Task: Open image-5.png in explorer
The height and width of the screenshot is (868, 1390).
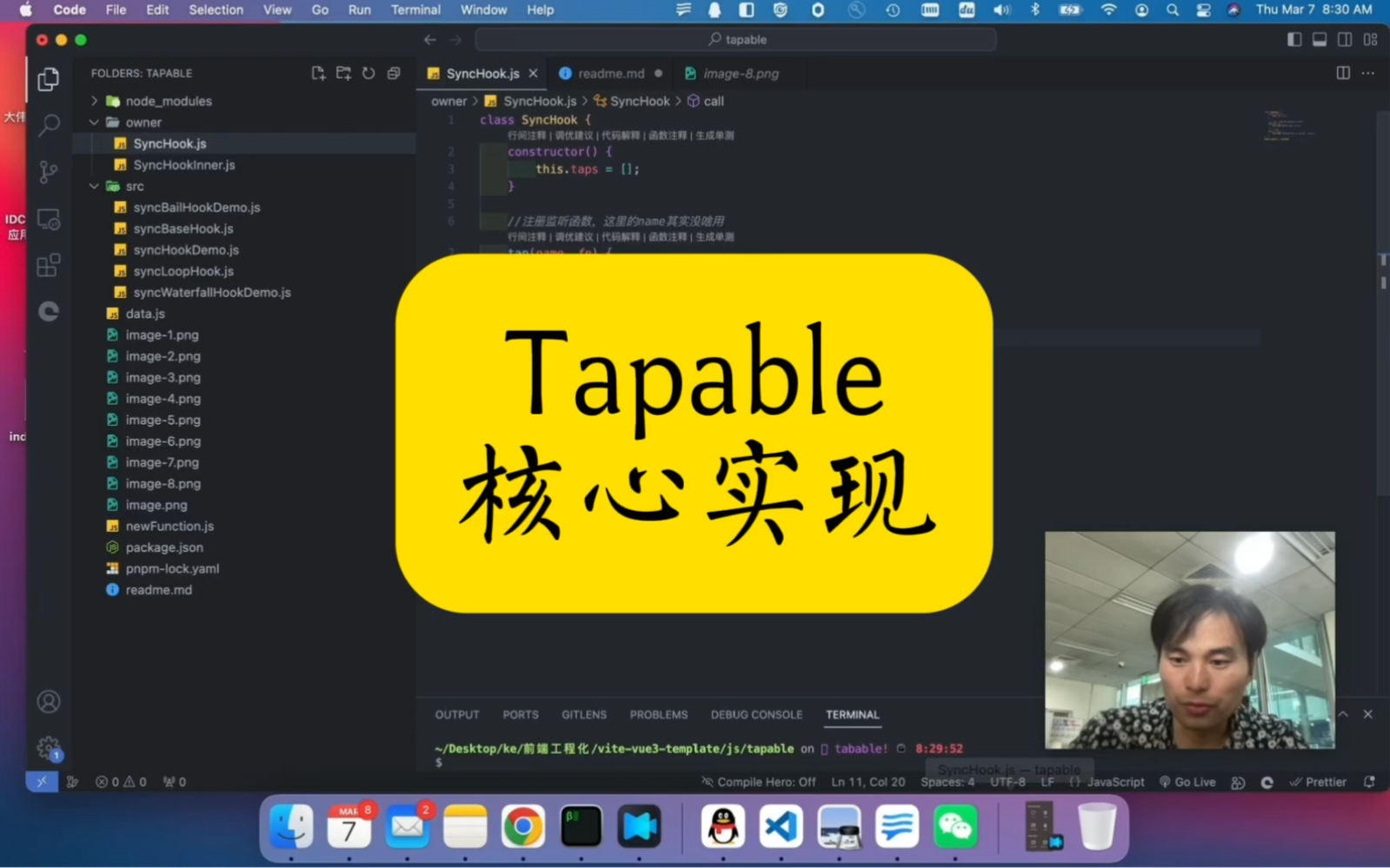Action: [x=163, y=420]
